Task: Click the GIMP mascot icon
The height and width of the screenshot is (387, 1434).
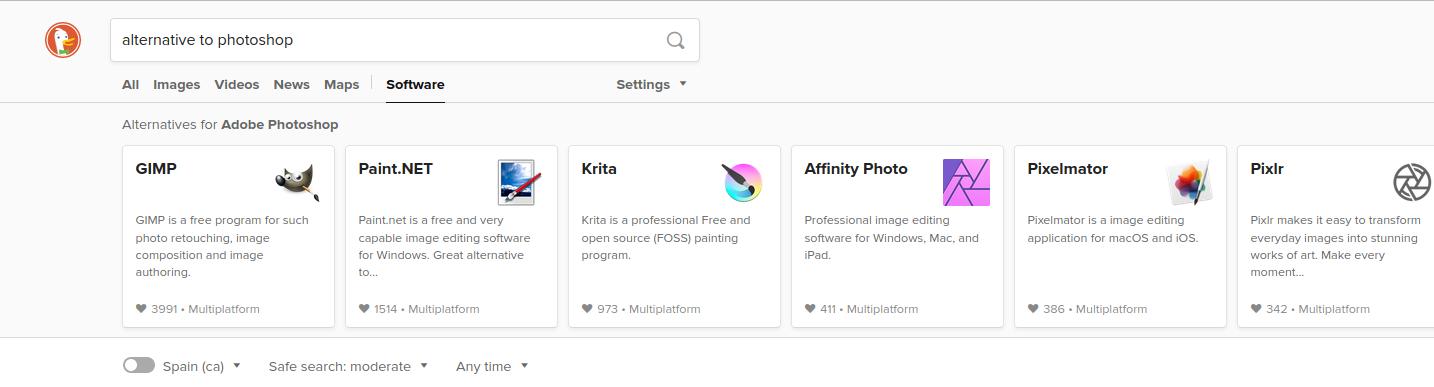Action: (x=297, y=183)
